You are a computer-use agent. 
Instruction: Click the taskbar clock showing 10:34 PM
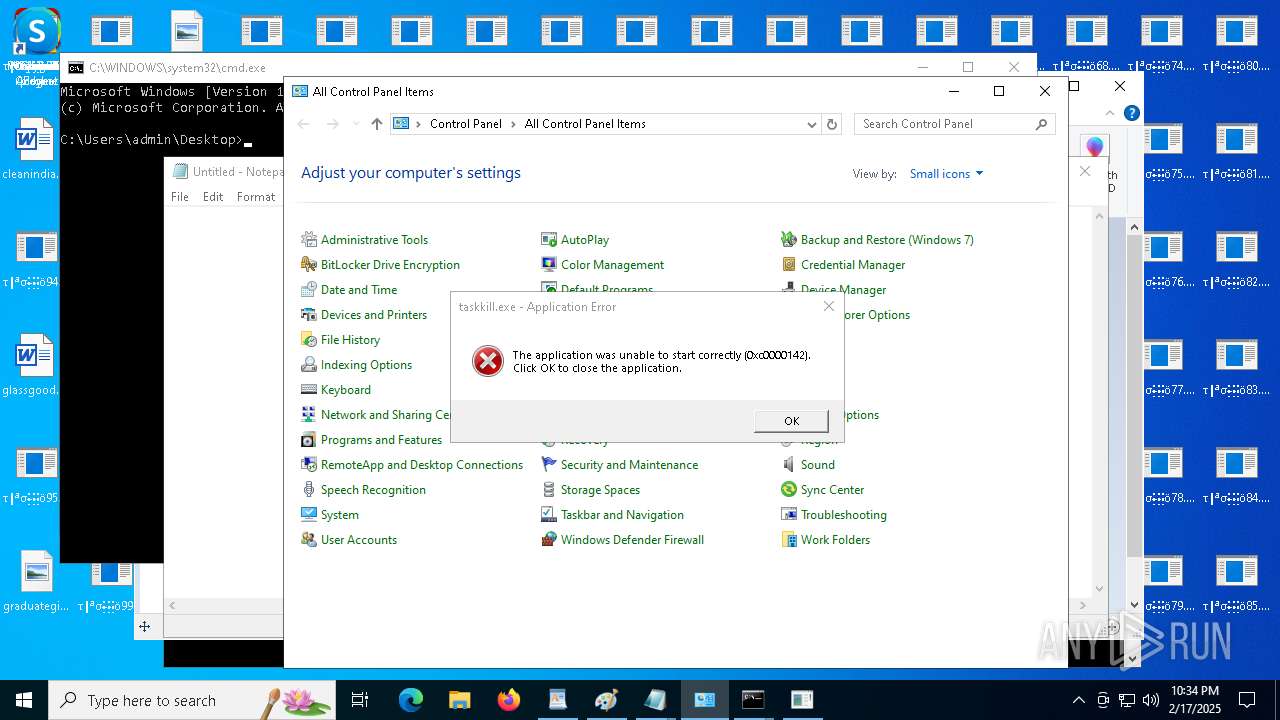(1195, 699)
